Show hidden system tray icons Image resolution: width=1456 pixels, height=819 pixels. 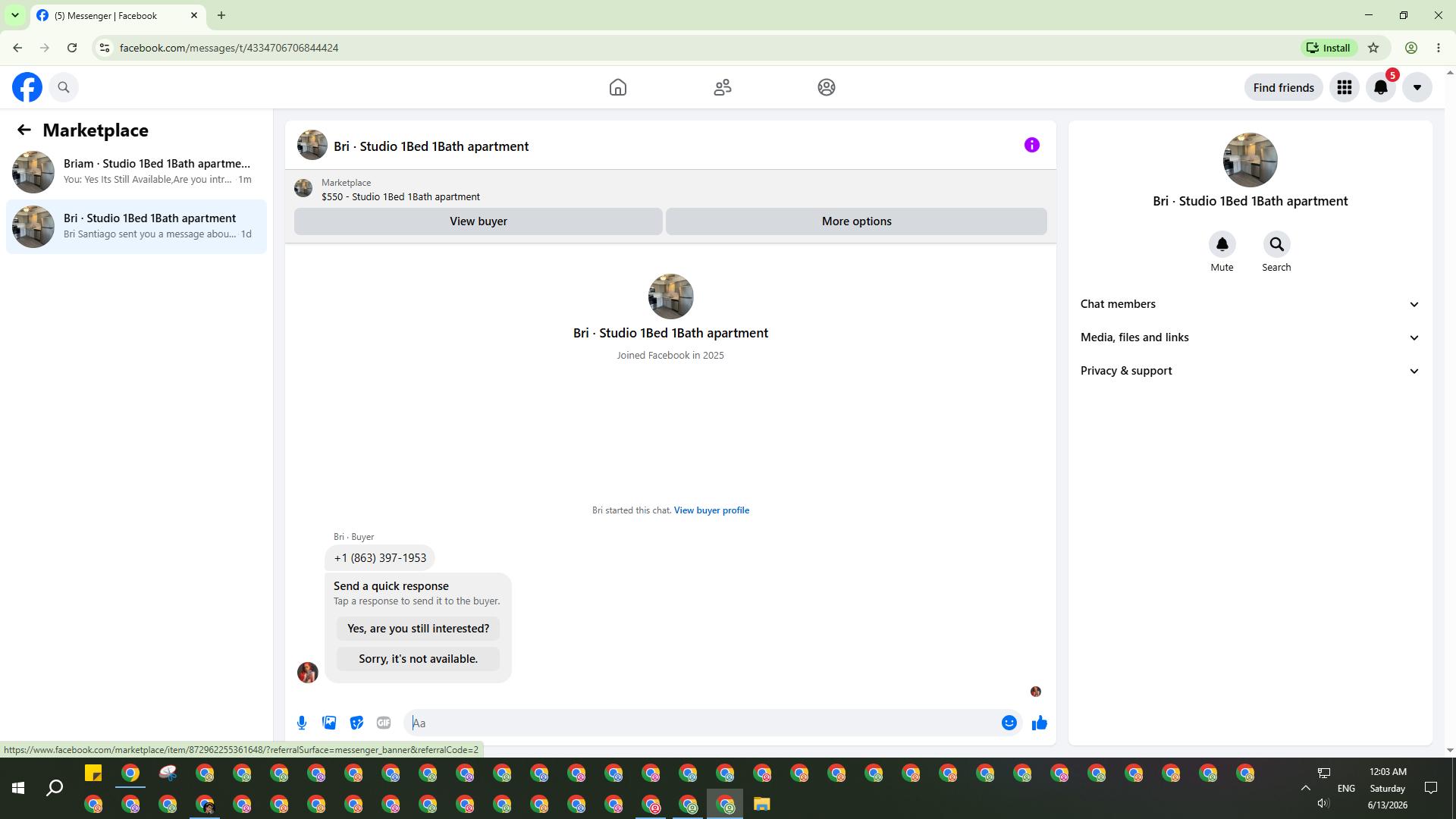(x=1306, y=789)
